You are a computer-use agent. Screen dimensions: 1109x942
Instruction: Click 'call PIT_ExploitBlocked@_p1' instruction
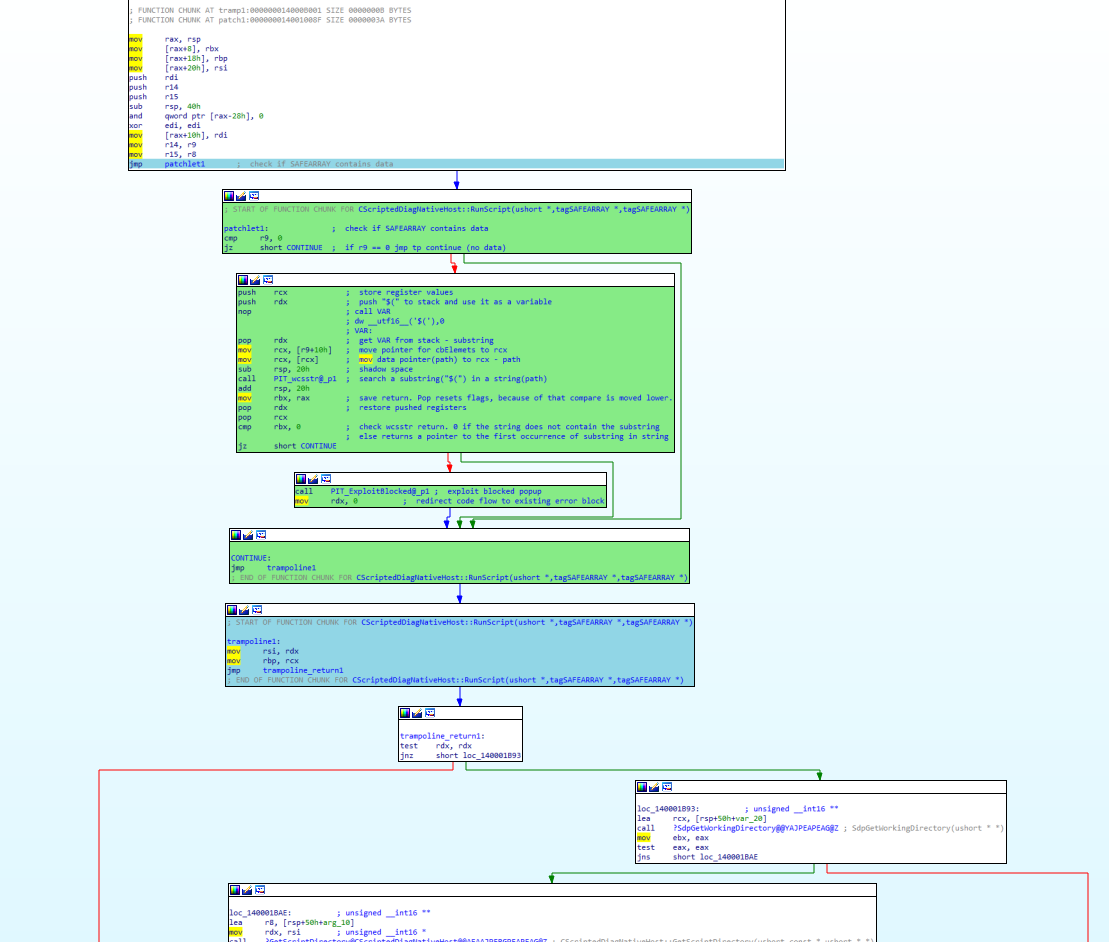pyautogui.click(x=363, y=492)
